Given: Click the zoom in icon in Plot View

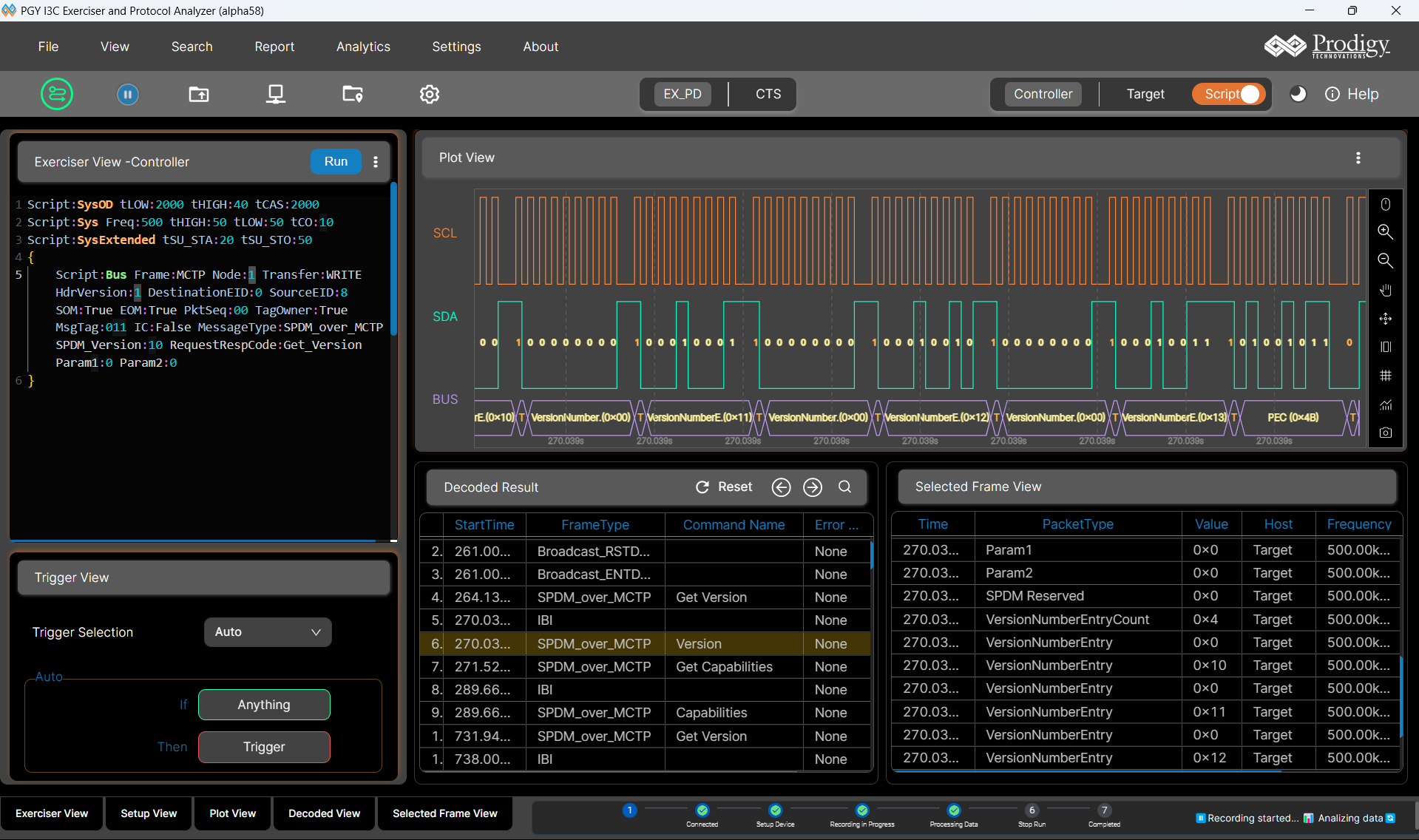Looking at the screenshot, I should [x=1385, y=231].
